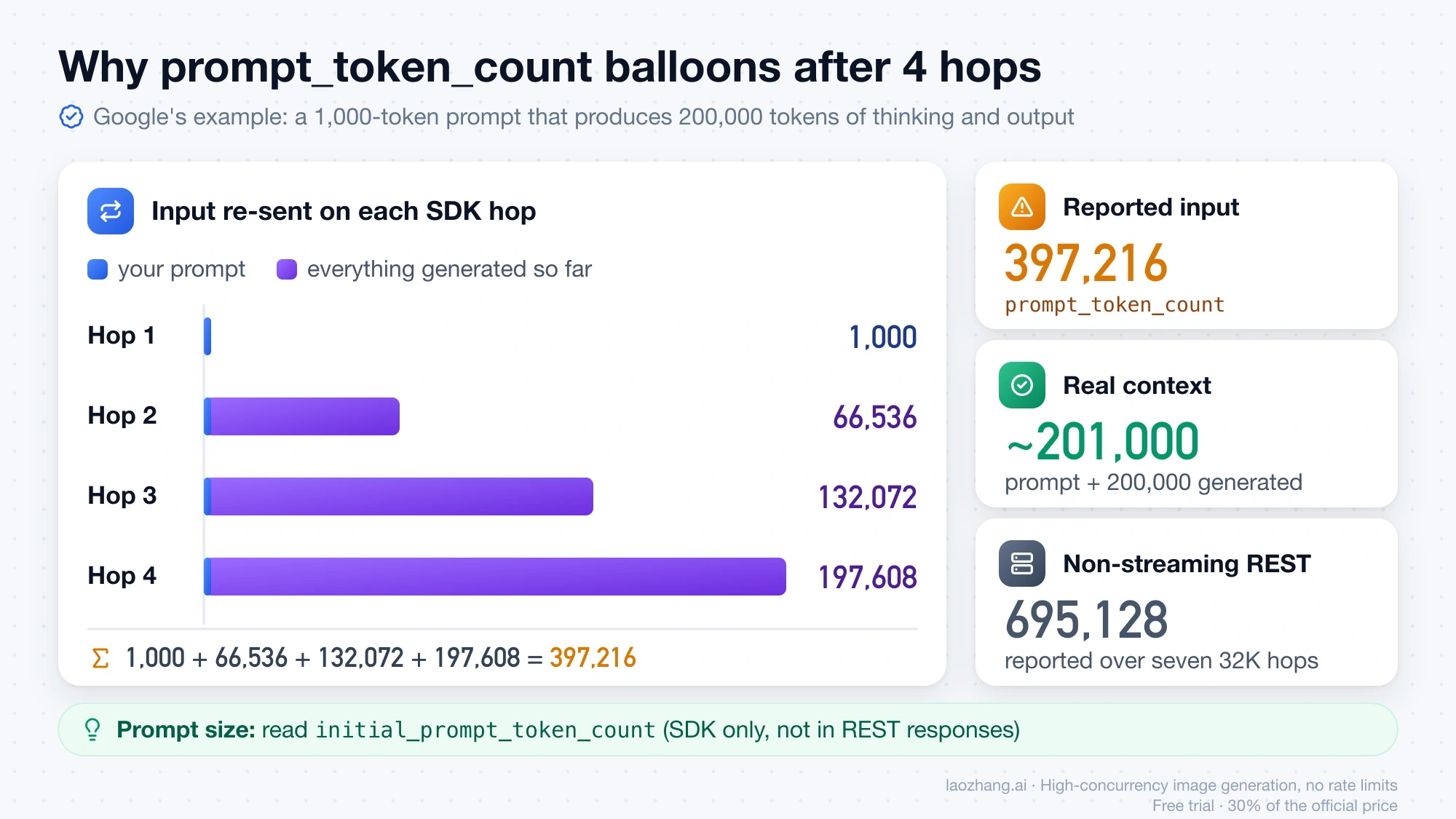Click the 'Reported input' heading
This screenshot has height=819, width=1456.
tap(1151, 207)
